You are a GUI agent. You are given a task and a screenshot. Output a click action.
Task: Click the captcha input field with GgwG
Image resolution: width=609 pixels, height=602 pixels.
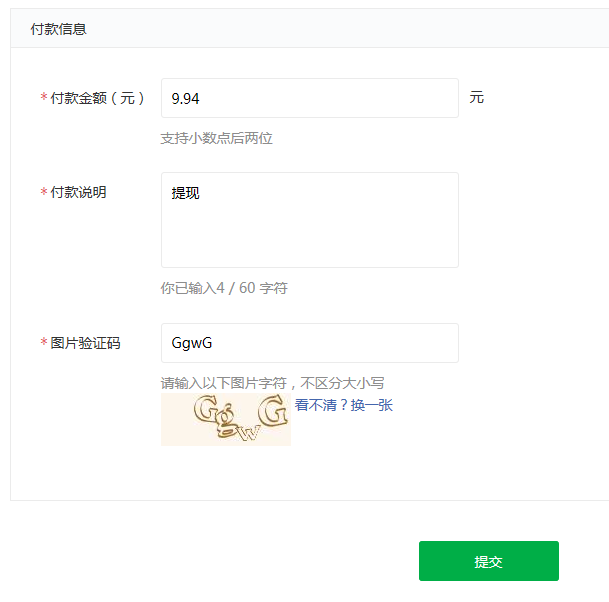[309, 343]
